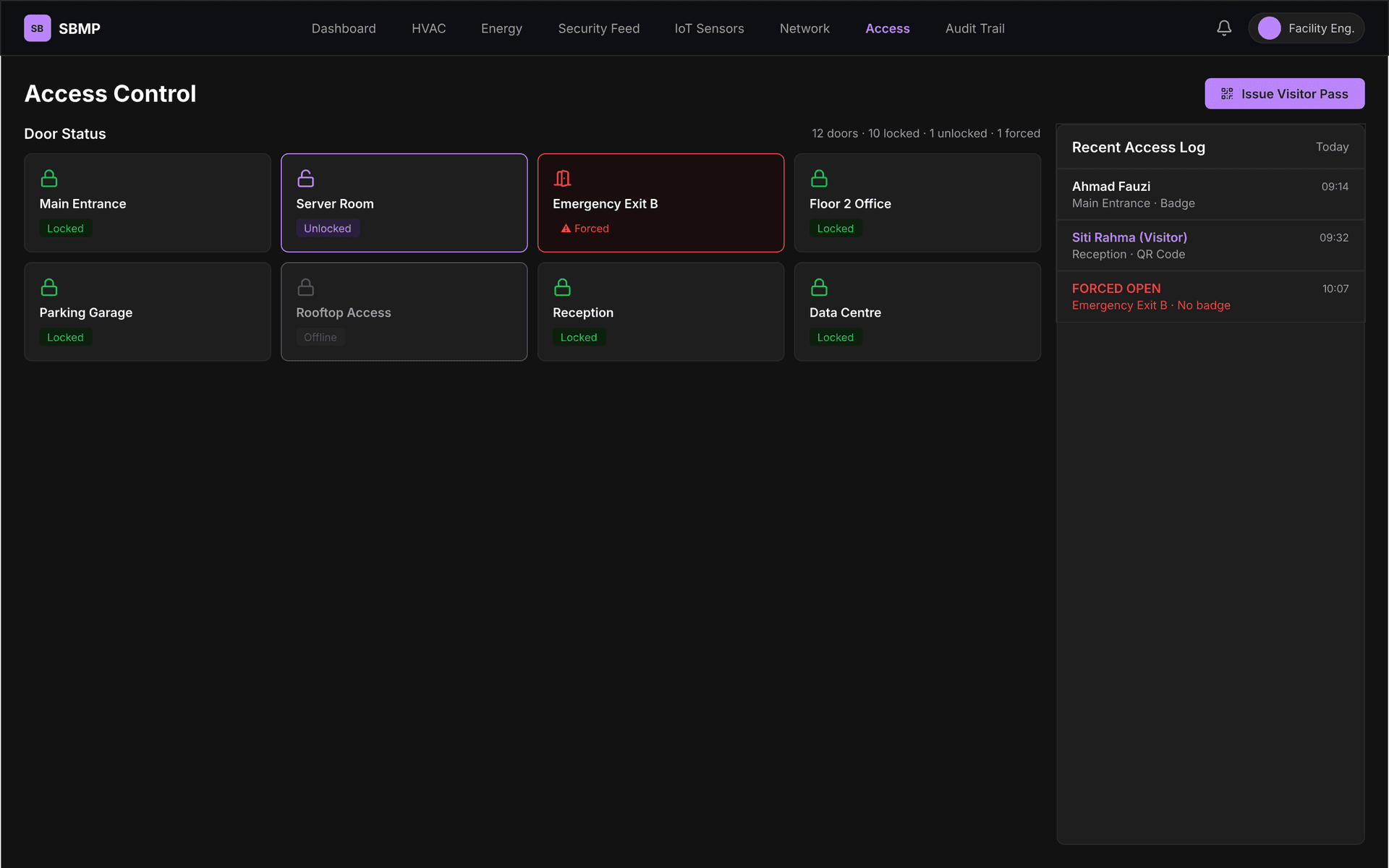Open the IoT Sensors page
Screen dimensions: 1389x868
pos(709,28)
